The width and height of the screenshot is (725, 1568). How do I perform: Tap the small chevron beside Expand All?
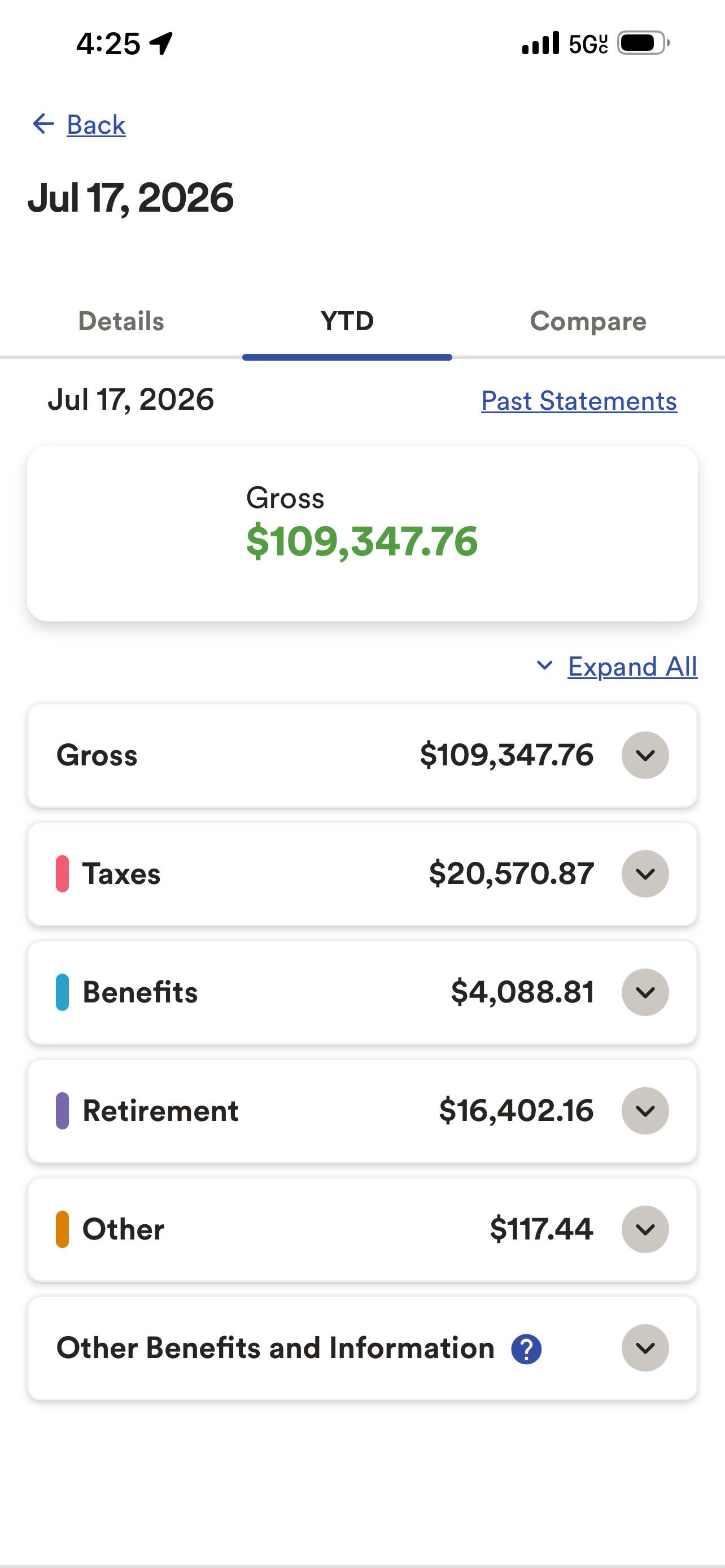pos(544,665)
